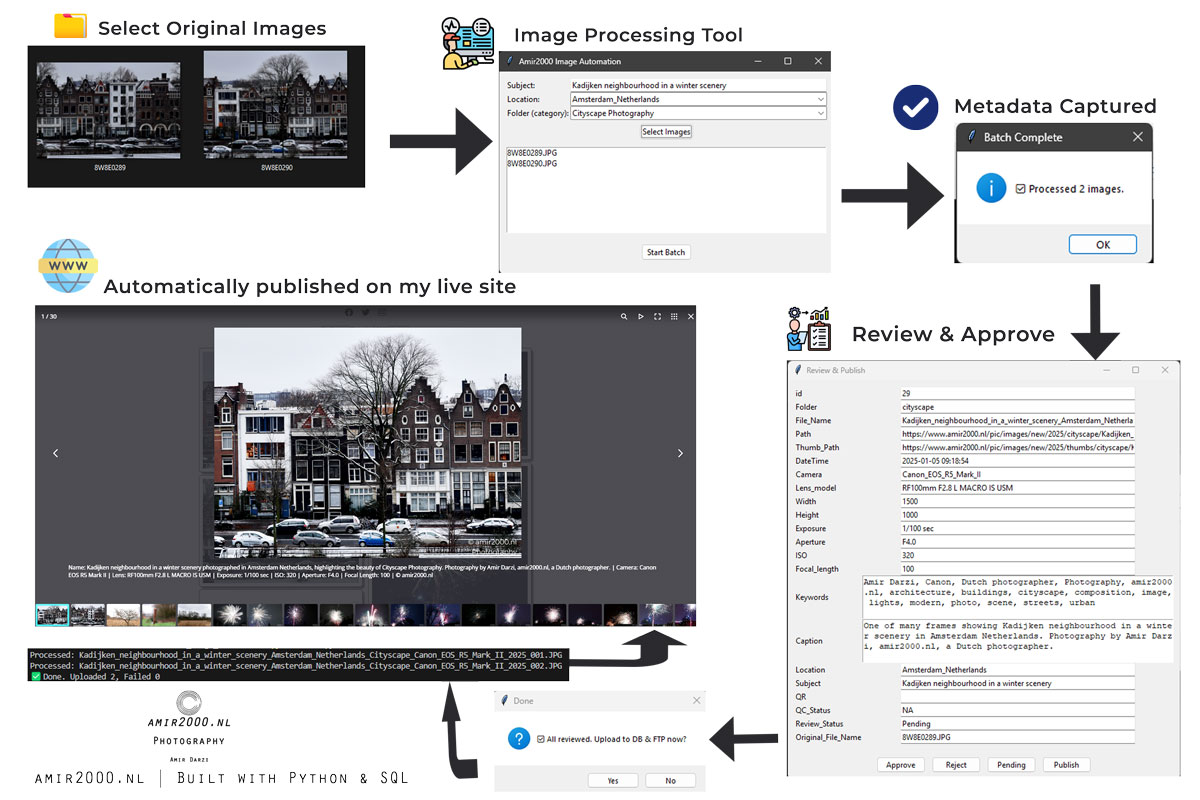Start the gallery slideshow with the play icon

click(x=641, y=316)
